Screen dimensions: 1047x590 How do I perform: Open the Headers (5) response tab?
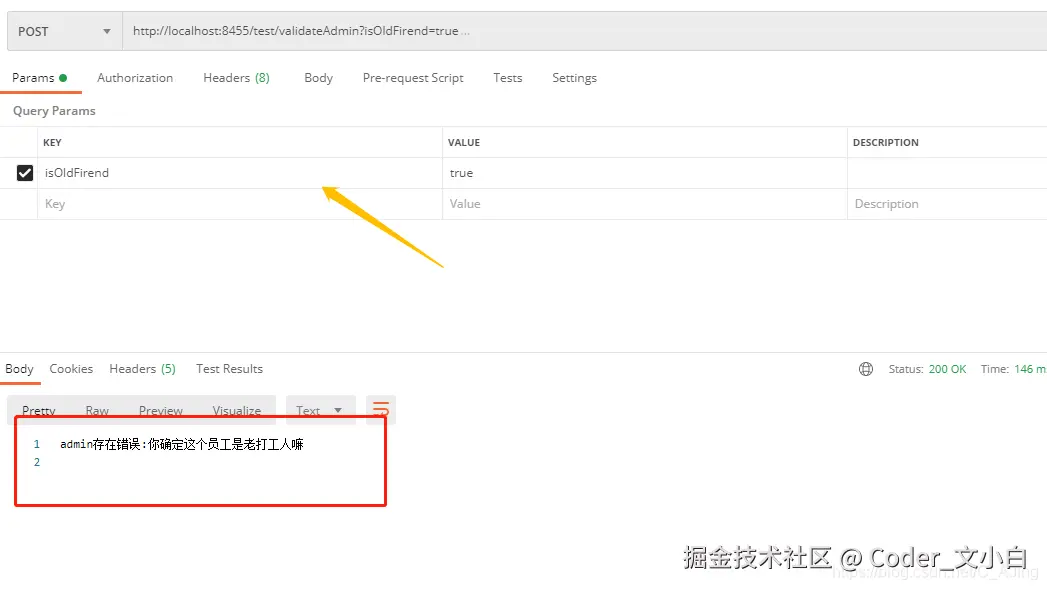point(142,368)
